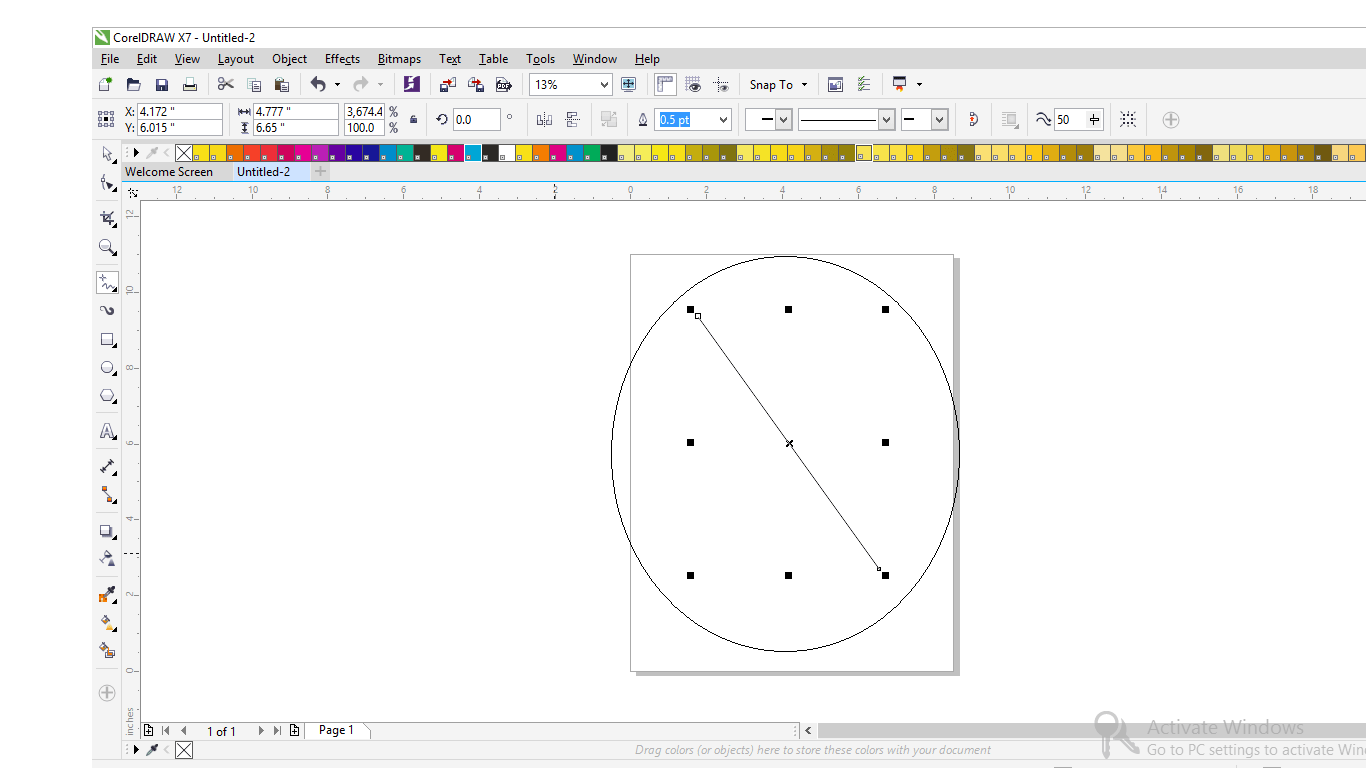Select the Pick tool
The height and width of the screenshot is (768, 1366).
(107, 154)
